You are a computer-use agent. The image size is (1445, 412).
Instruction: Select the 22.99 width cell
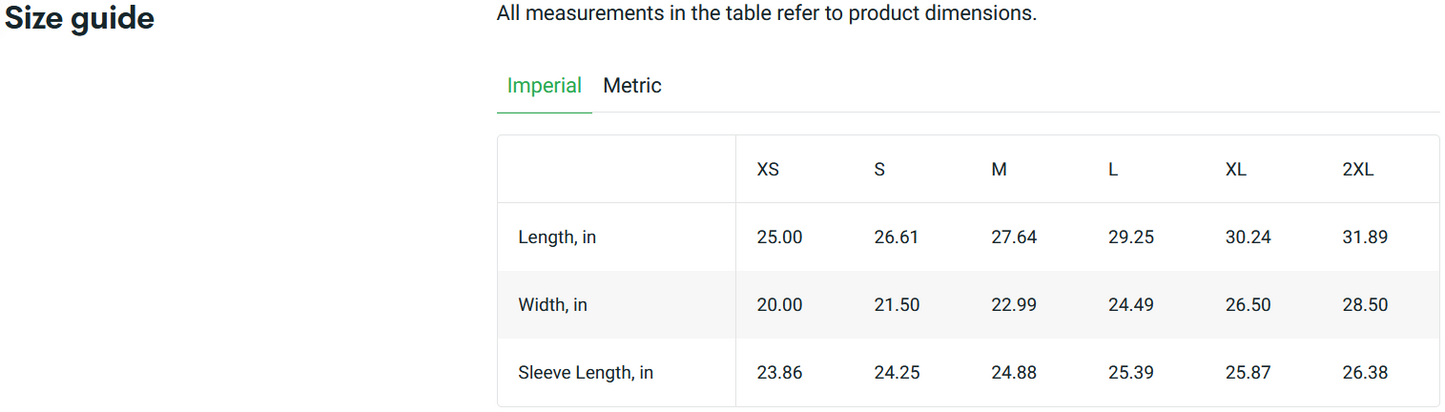(x=1014, y=305)
